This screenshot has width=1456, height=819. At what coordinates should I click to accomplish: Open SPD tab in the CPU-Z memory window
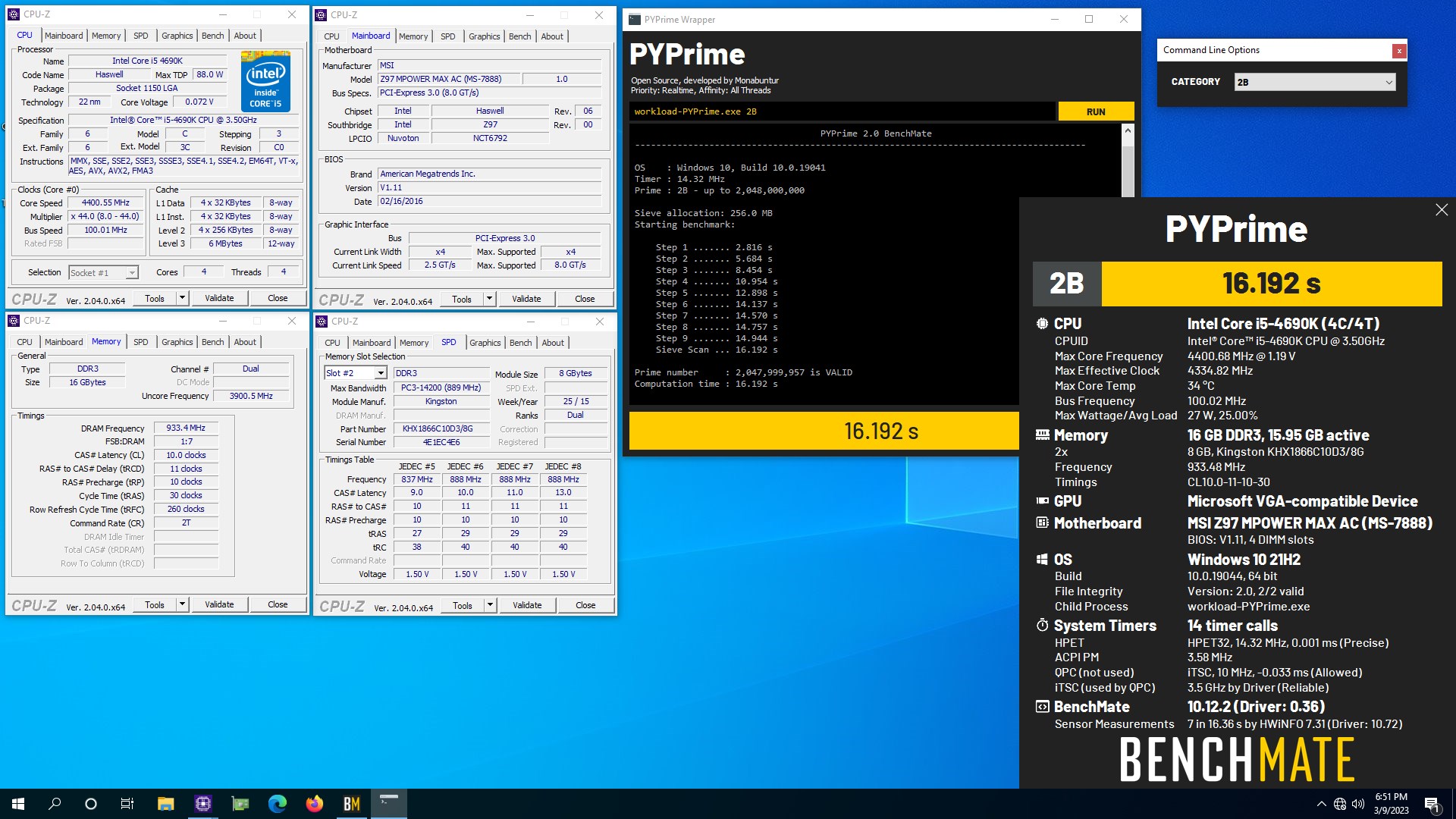point(141,342)
